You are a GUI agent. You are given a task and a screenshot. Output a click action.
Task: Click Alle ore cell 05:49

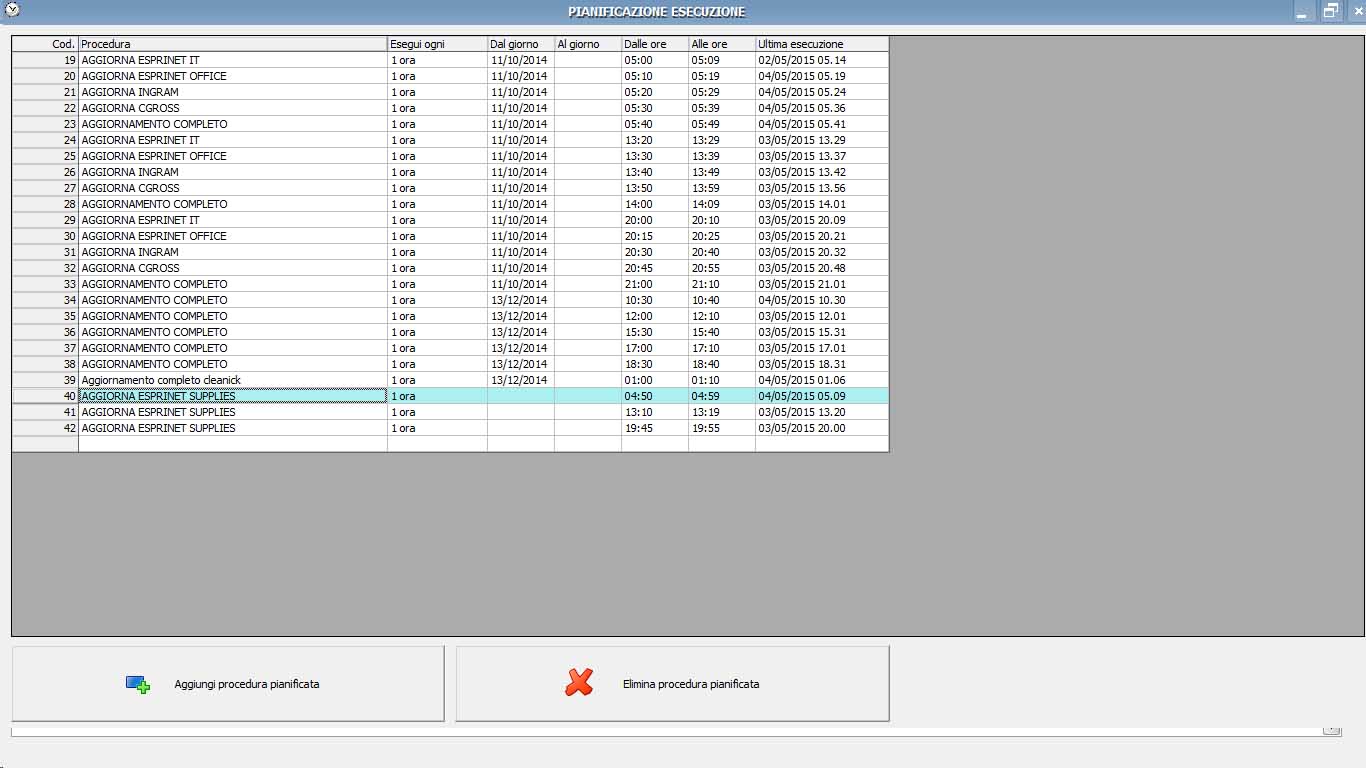click(722, 124)
